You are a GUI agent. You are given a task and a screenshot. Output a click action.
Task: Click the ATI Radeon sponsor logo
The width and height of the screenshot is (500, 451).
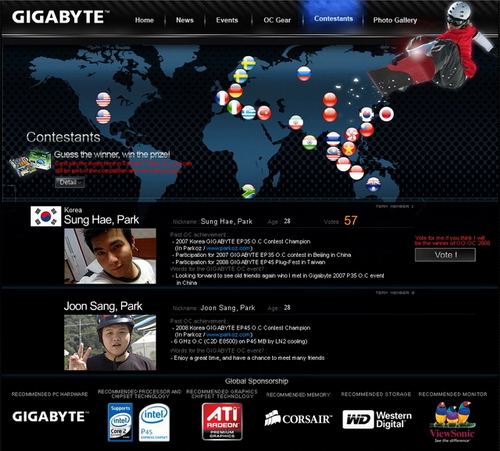coord(222,422)
